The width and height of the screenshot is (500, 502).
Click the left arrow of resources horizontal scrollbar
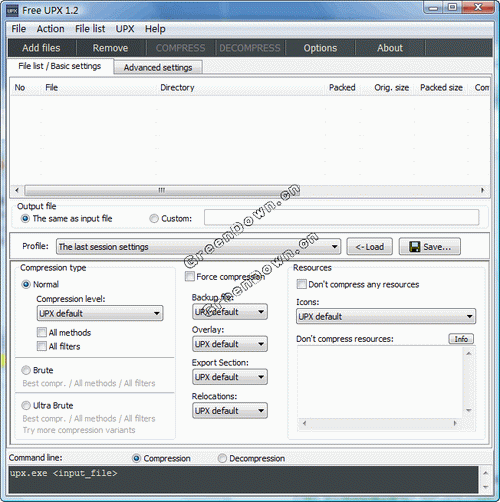pos(304,423)
